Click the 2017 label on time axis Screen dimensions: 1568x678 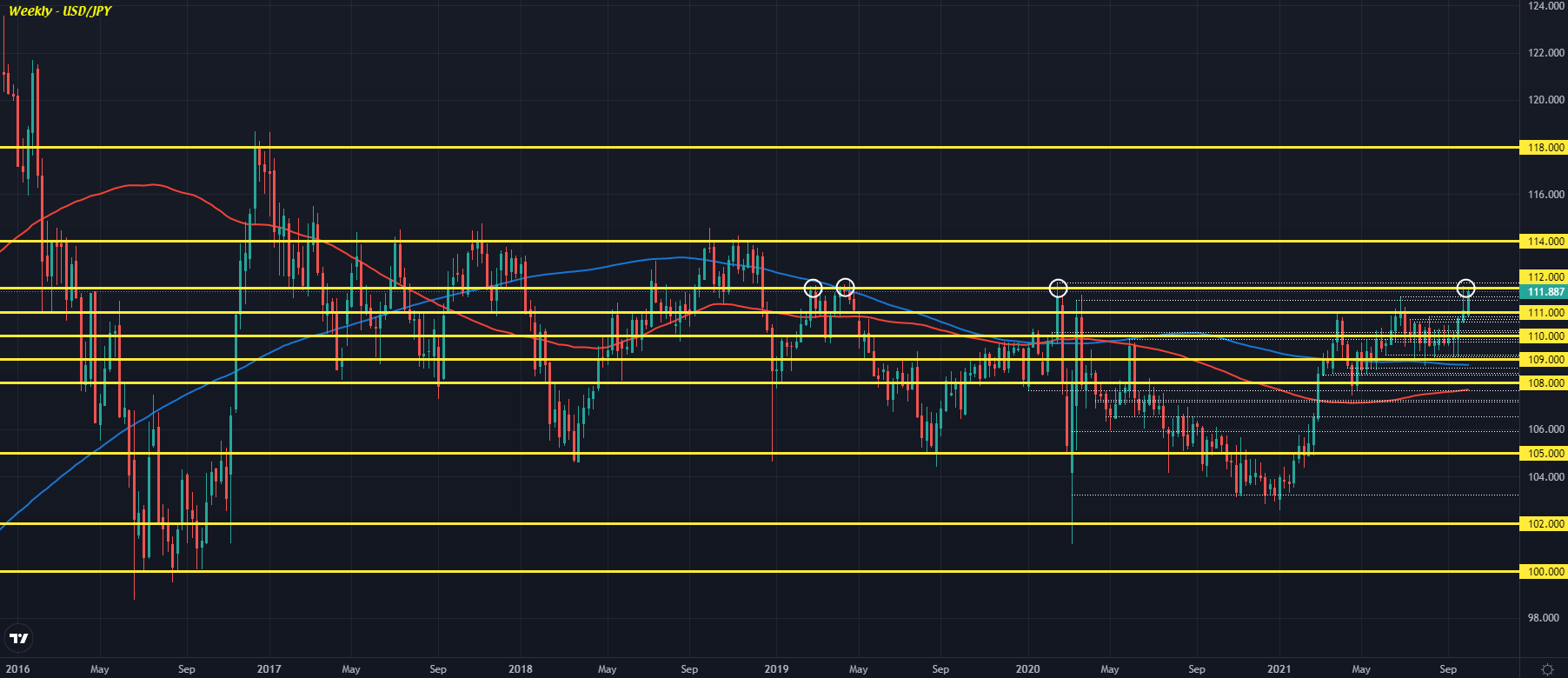(x=269, y=669)
